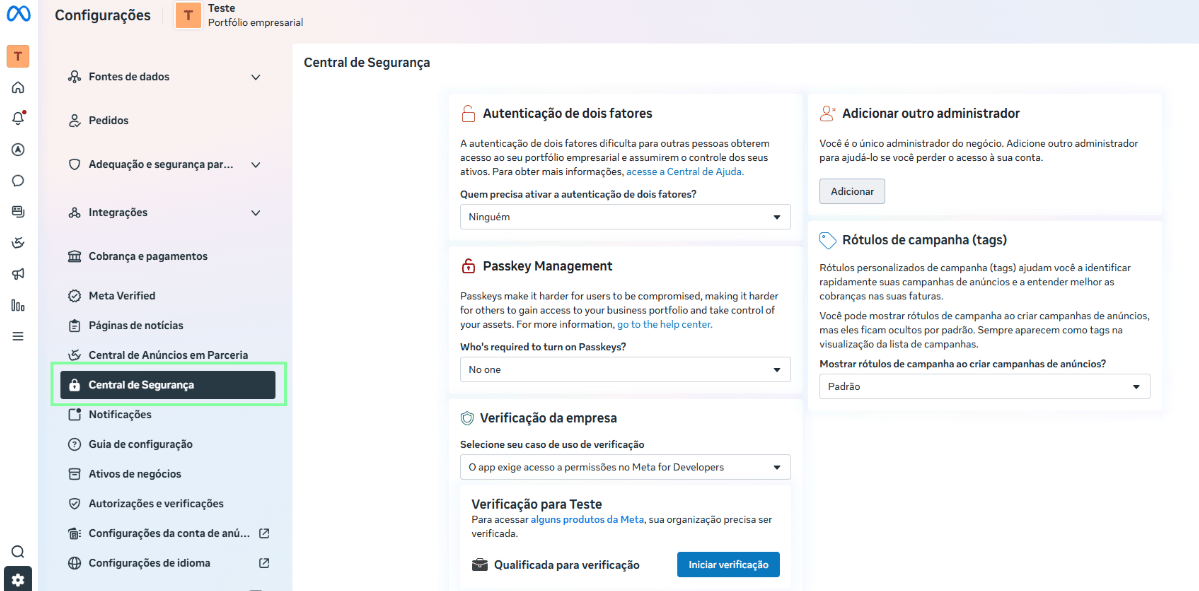This screenshot has width=1199, height=591.
Task: Click the Portfólio empresarial label
Action: [x=256, y=23]
